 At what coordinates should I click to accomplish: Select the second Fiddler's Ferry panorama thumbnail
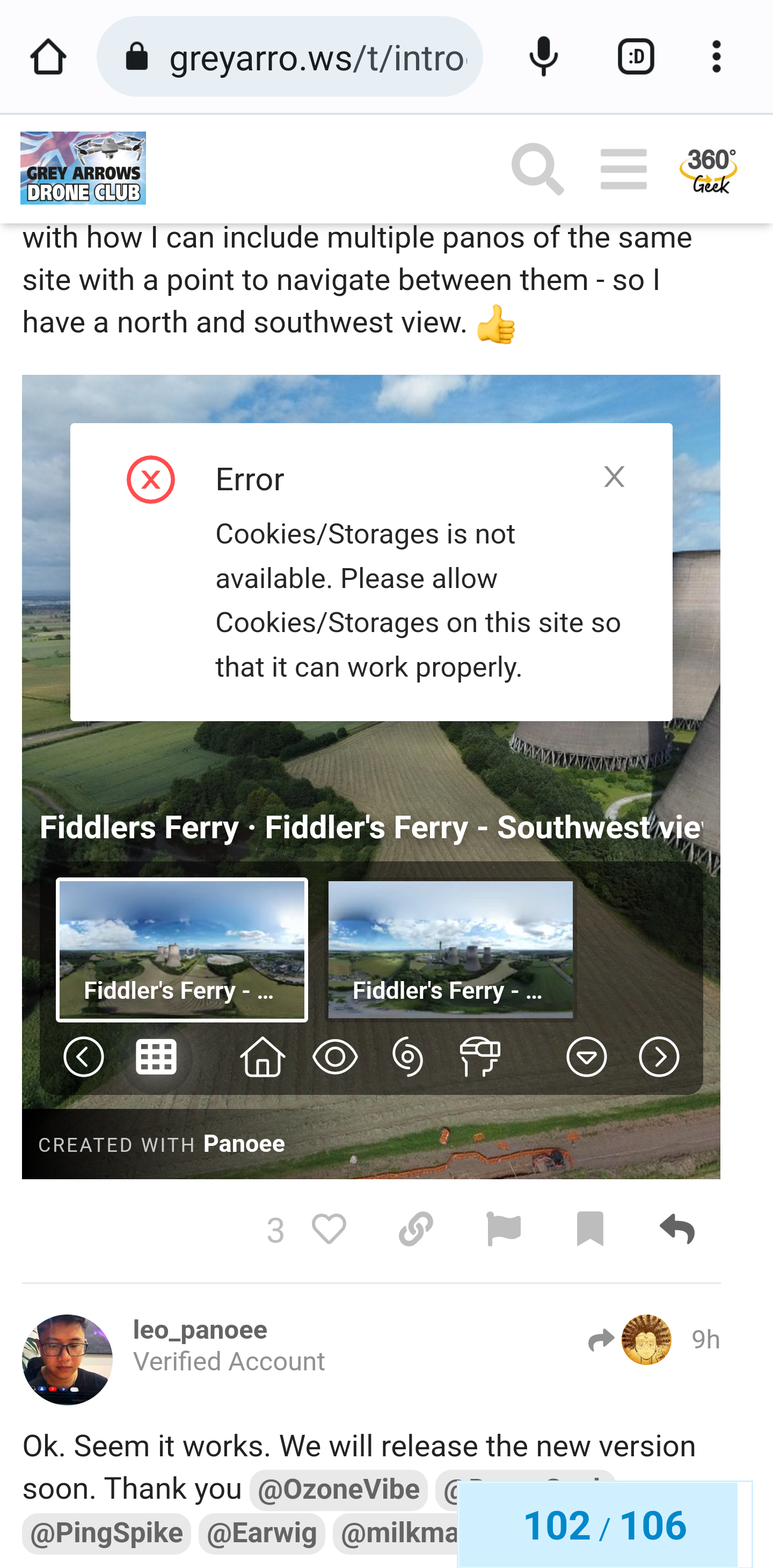point(450,949)
